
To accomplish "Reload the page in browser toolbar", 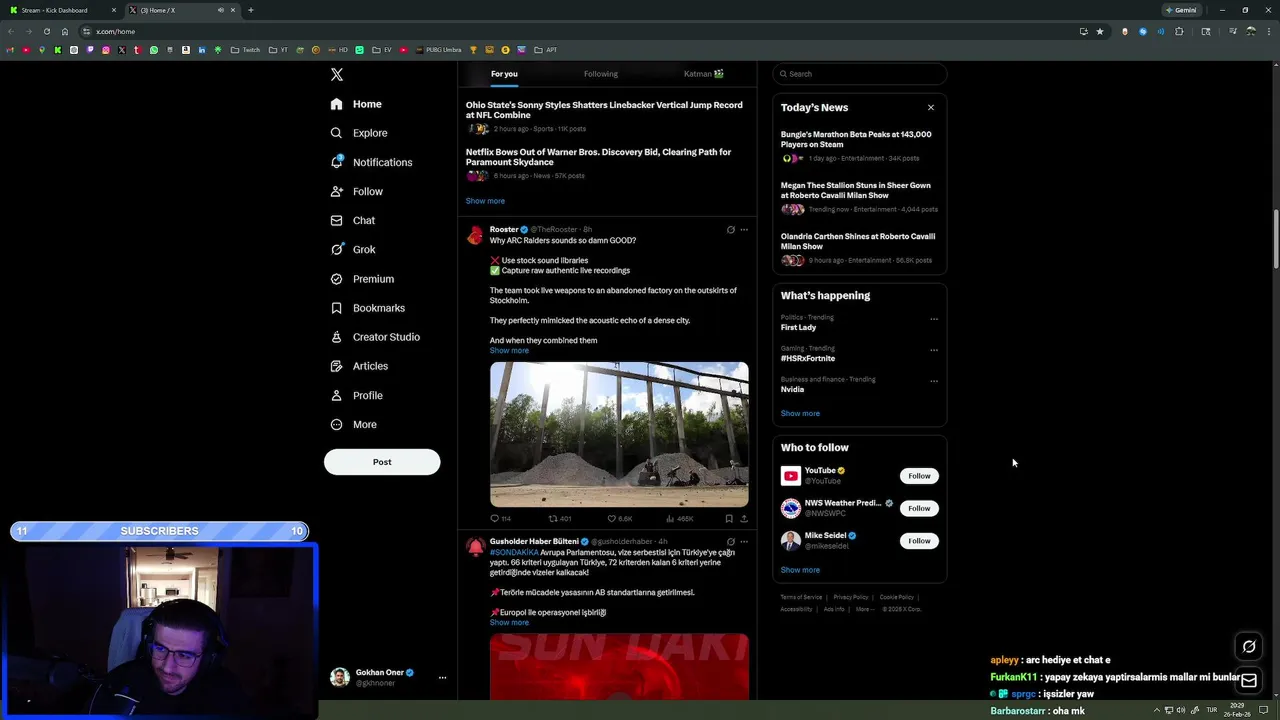I will [x=46, y=31].
